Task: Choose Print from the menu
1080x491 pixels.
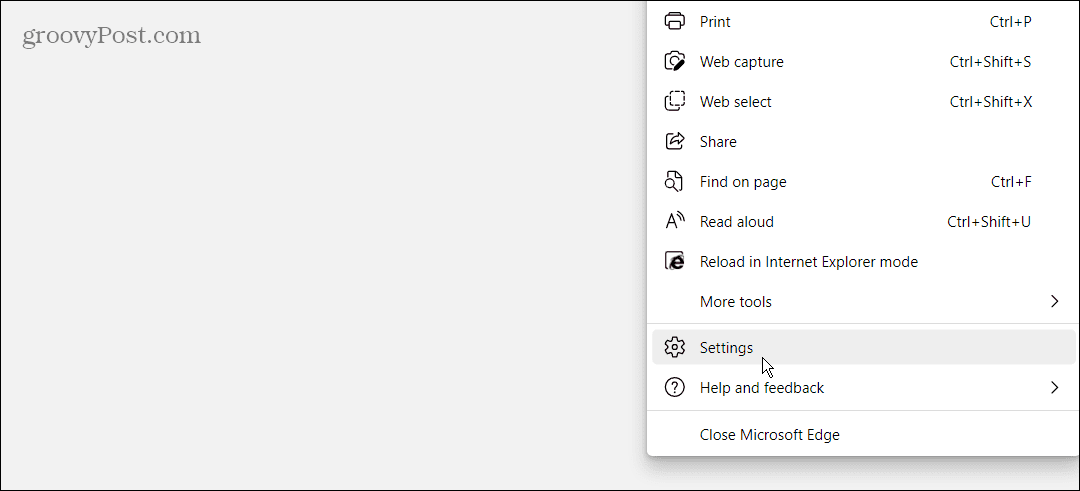Action: click(x=863, y=21)
